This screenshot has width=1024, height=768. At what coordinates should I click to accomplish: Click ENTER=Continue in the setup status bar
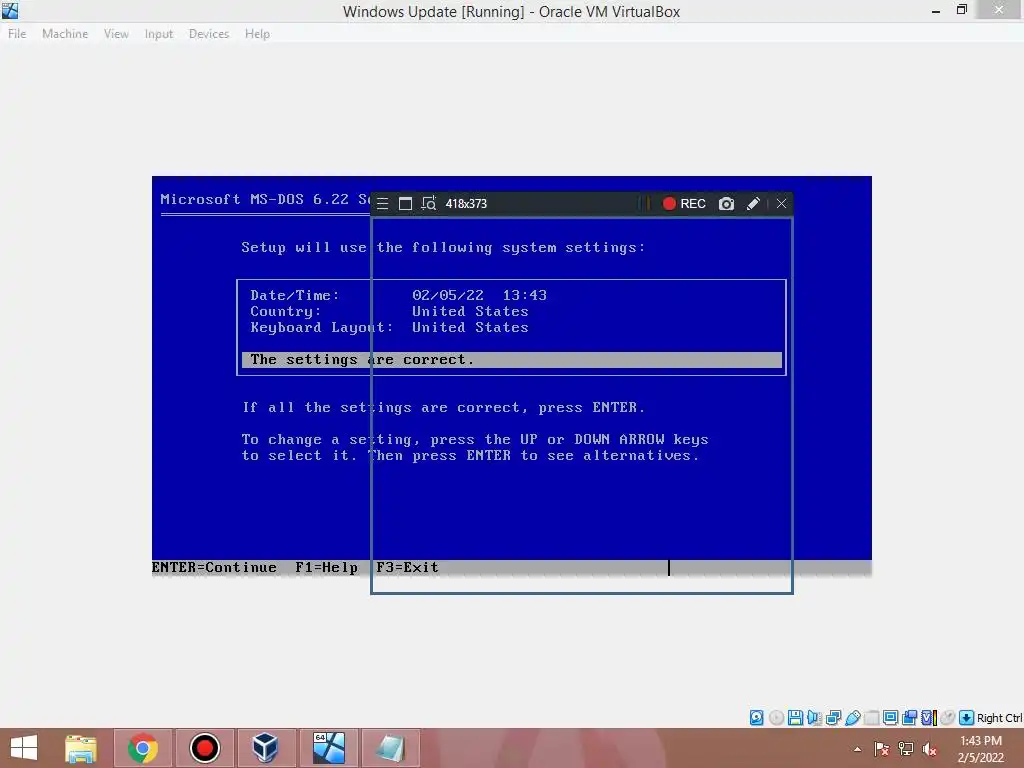click(x=214, y=568)
